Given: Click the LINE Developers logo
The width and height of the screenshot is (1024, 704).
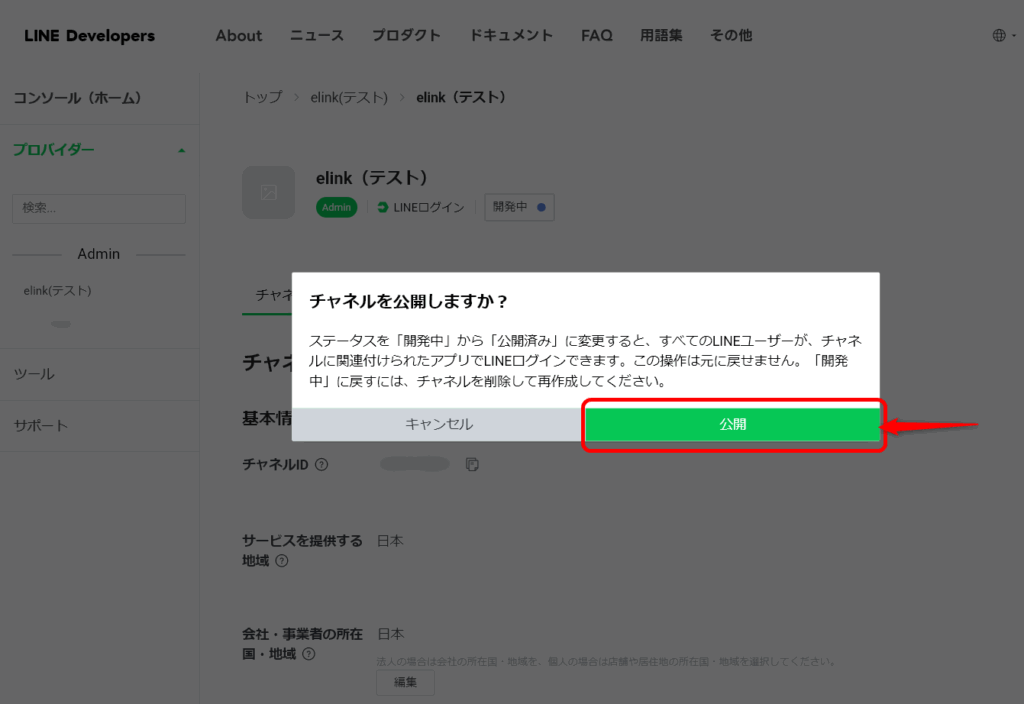Looking at the screenshot, I should [x=89, y=36].
